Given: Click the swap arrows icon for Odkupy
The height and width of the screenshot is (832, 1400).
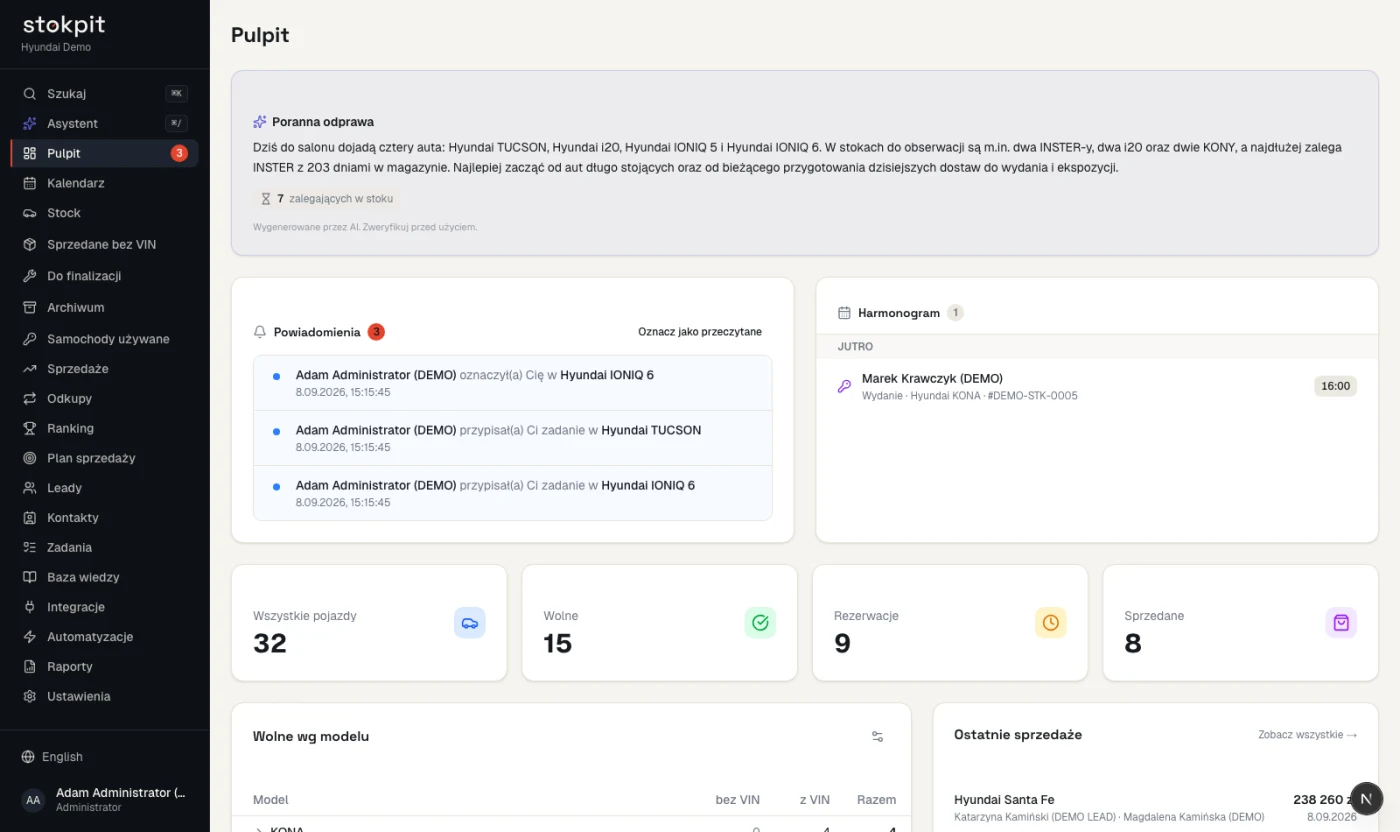Looking at the screenshot, I should pos(29,399).
